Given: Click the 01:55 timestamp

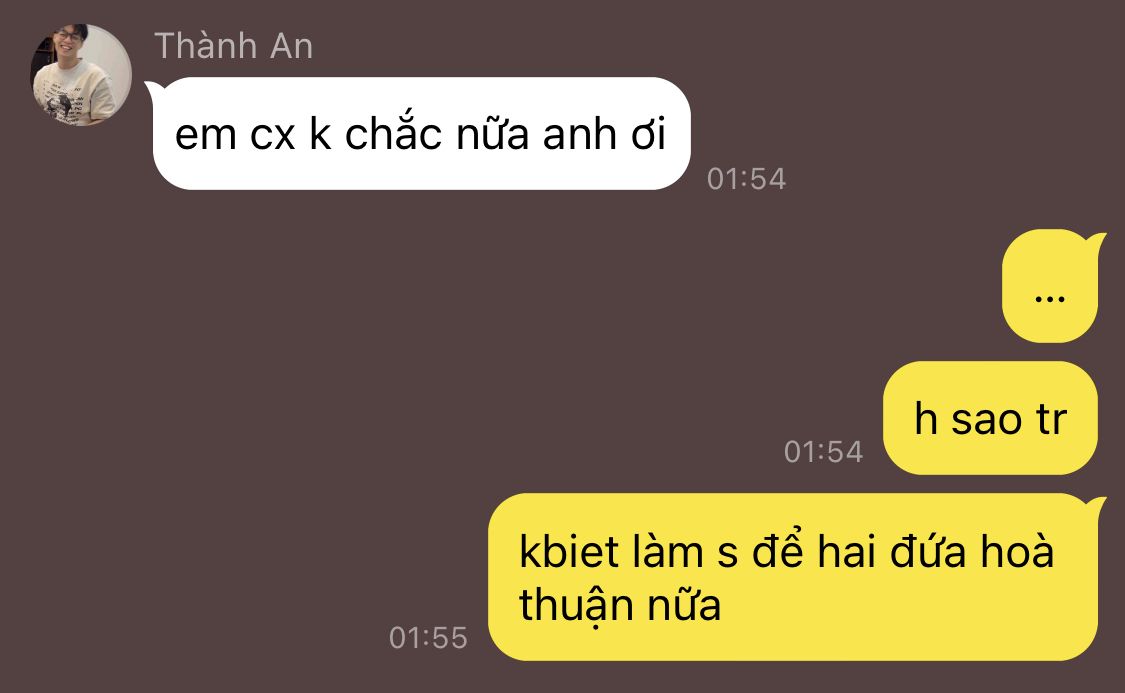Looking at the screenshot, I should (428, 638).
